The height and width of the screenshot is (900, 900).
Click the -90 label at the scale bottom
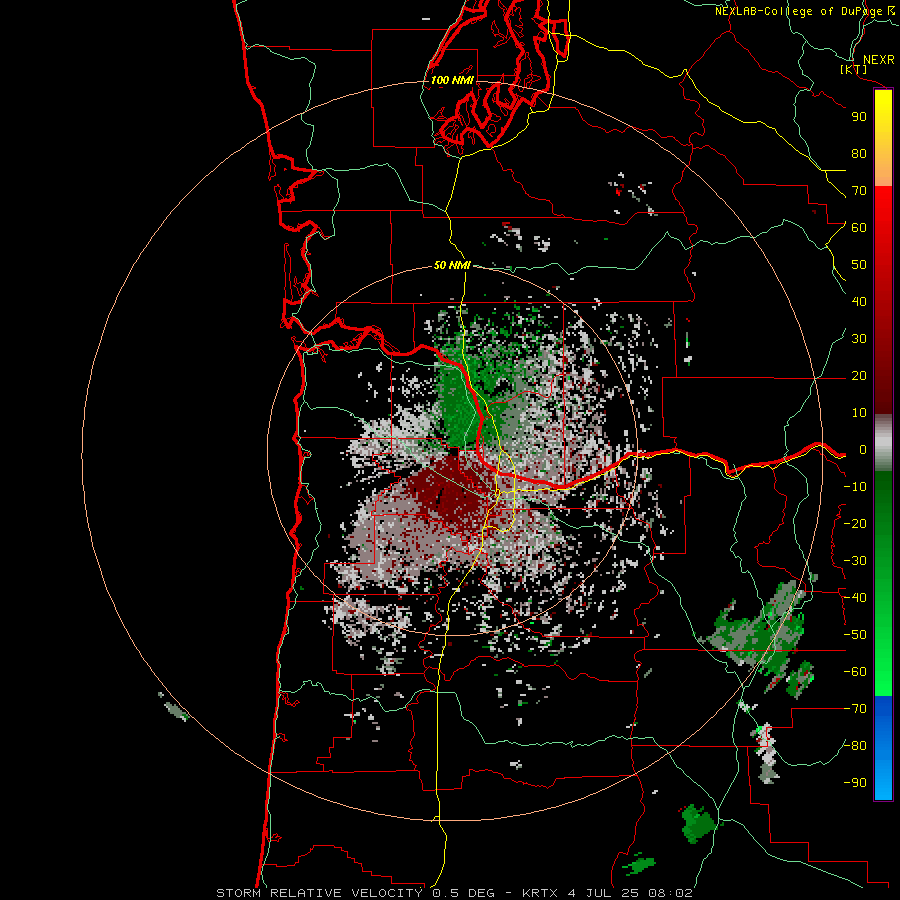pos(855,783)
